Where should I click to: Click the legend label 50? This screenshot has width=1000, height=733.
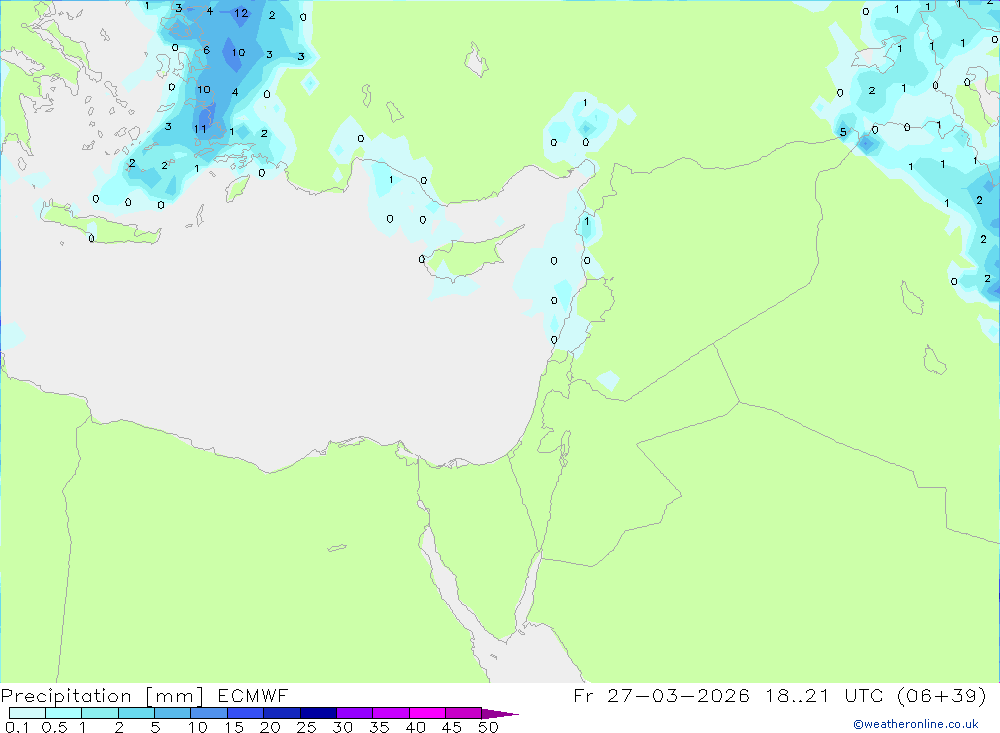(x=489, y=727)
